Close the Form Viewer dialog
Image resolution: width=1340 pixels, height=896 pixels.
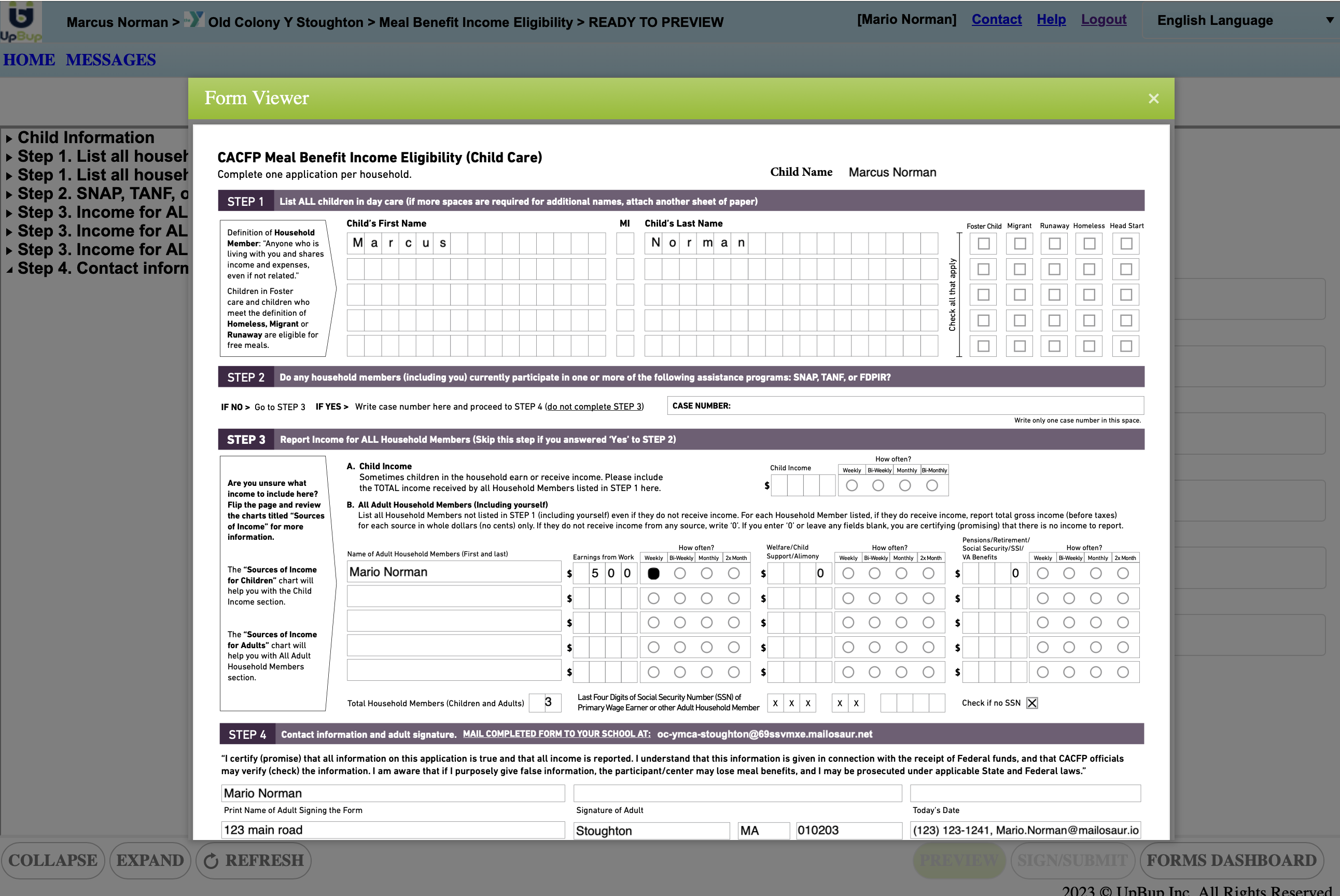coord(1153,99)
